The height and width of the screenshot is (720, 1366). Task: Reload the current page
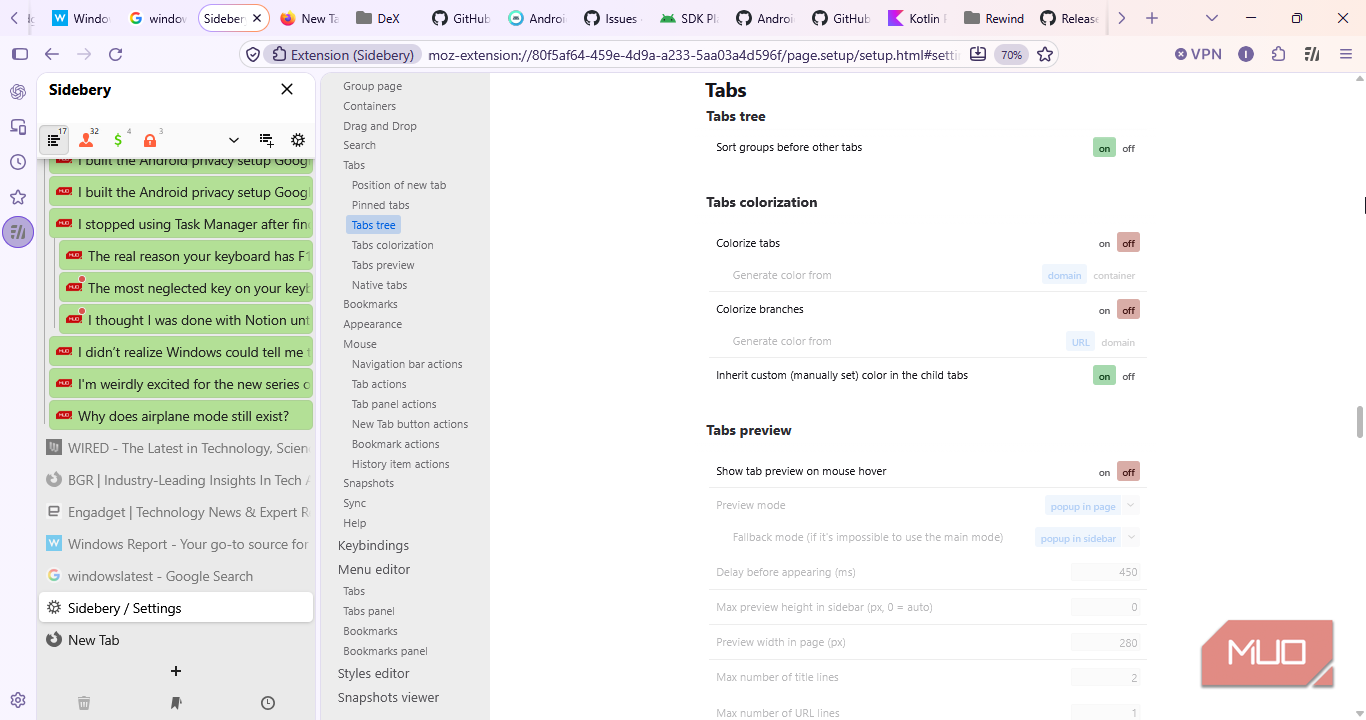[x=115, y=54]
